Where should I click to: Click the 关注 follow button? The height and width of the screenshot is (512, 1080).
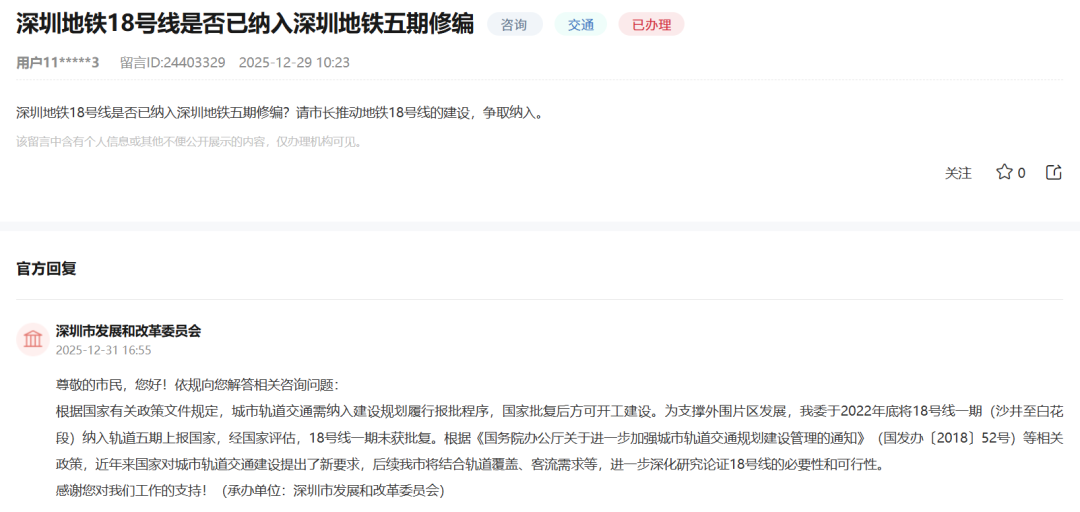(958, 173)
